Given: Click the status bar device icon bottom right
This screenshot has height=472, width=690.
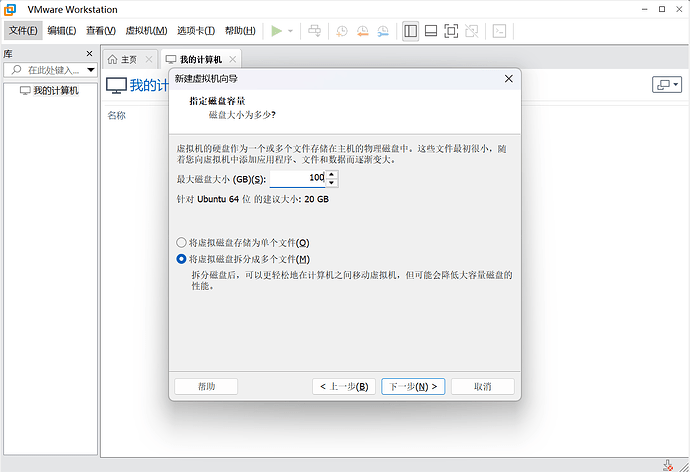Looking at the screenshot, I should (x=668, y=465).
